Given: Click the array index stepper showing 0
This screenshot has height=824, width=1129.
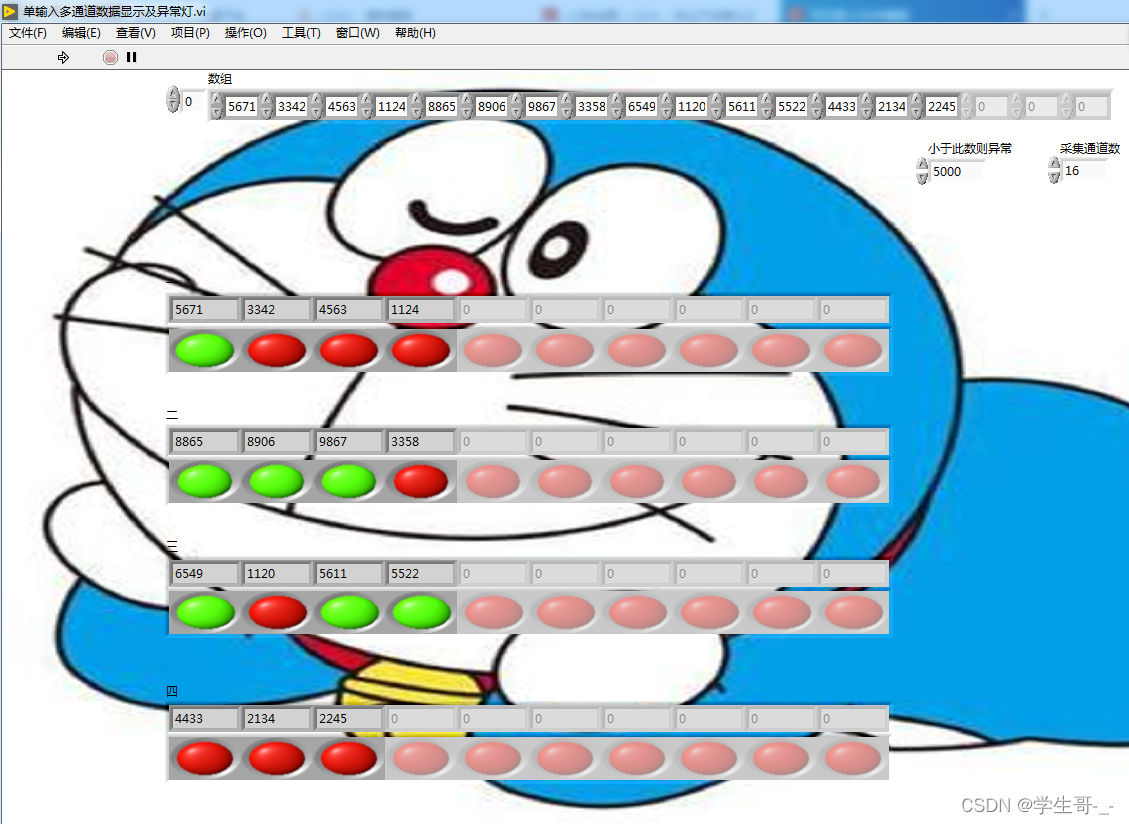Looking at the screenshot, I should pos(173,99).
